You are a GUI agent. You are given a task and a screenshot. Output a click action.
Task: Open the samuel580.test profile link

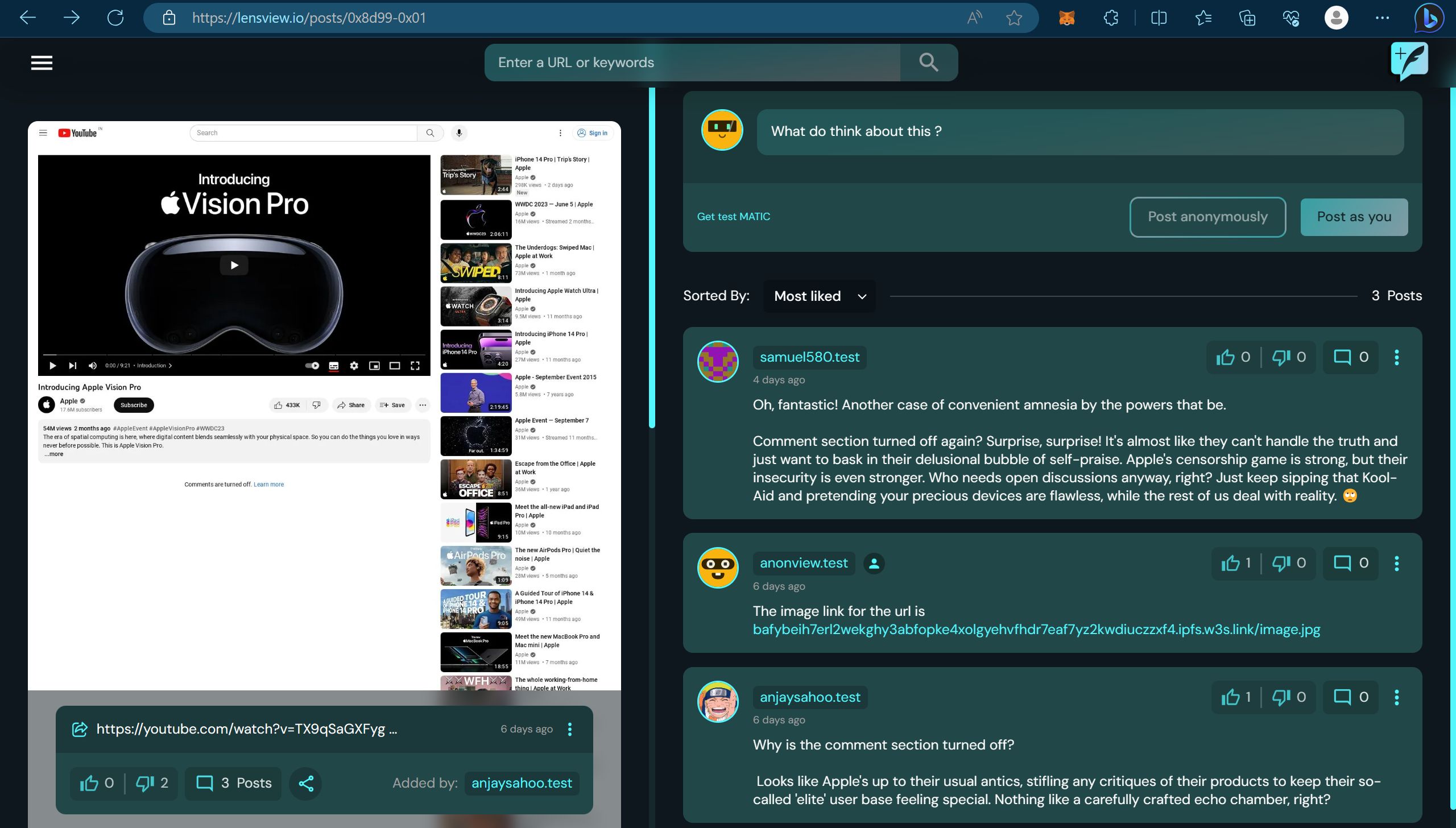pos(809,357)
